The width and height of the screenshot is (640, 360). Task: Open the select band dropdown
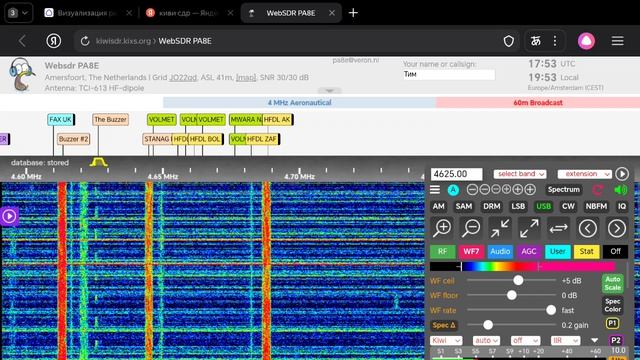(x=520, y=174)
